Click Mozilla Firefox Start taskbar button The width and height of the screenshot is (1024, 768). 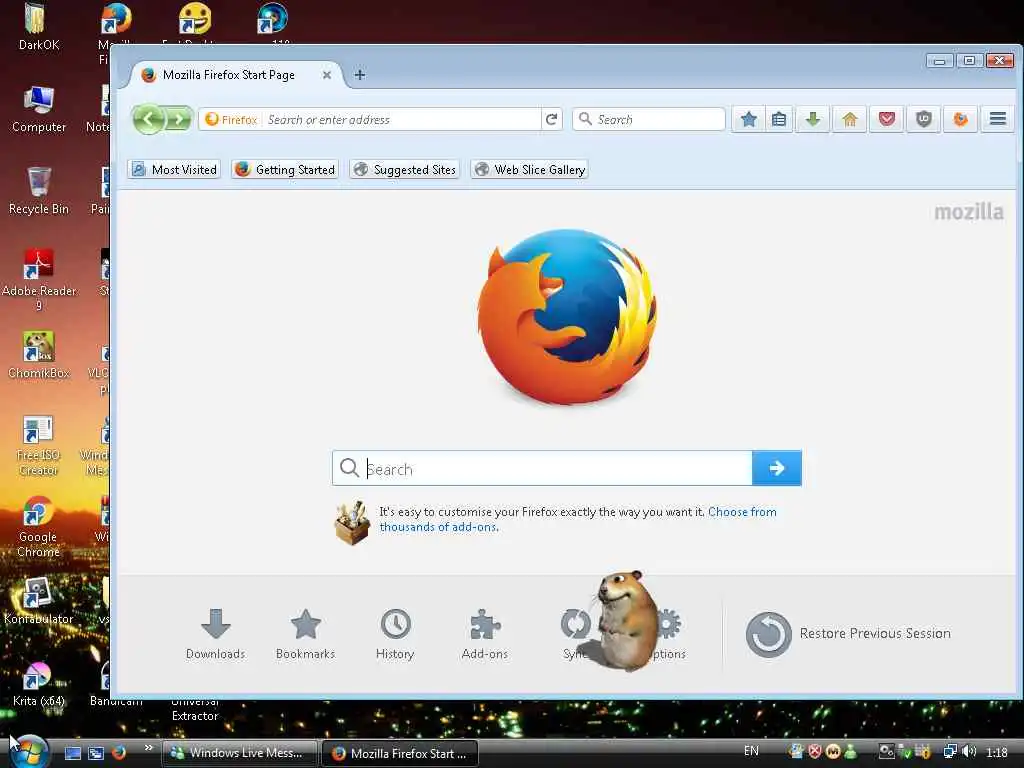(x=400, y=753)
